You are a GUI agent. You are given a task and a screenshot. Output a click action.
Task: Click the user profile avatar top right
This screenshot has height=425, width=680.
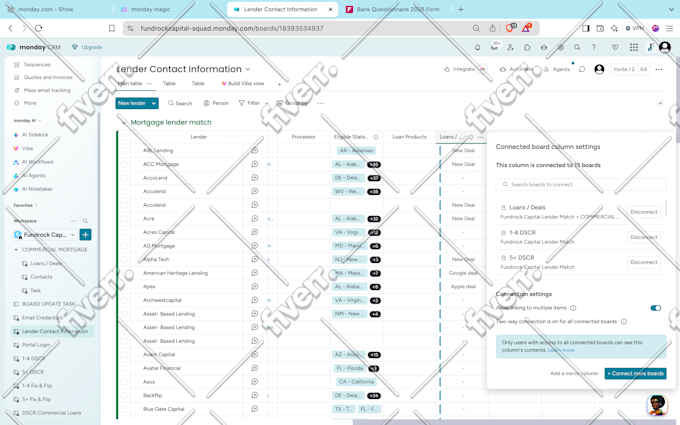pos(665,47)
